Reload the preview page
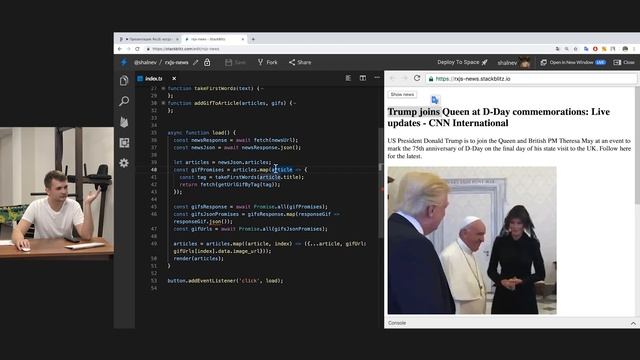The height and width of the screenshot is (360, 640). pyautogui.click(x=417, y=78)
